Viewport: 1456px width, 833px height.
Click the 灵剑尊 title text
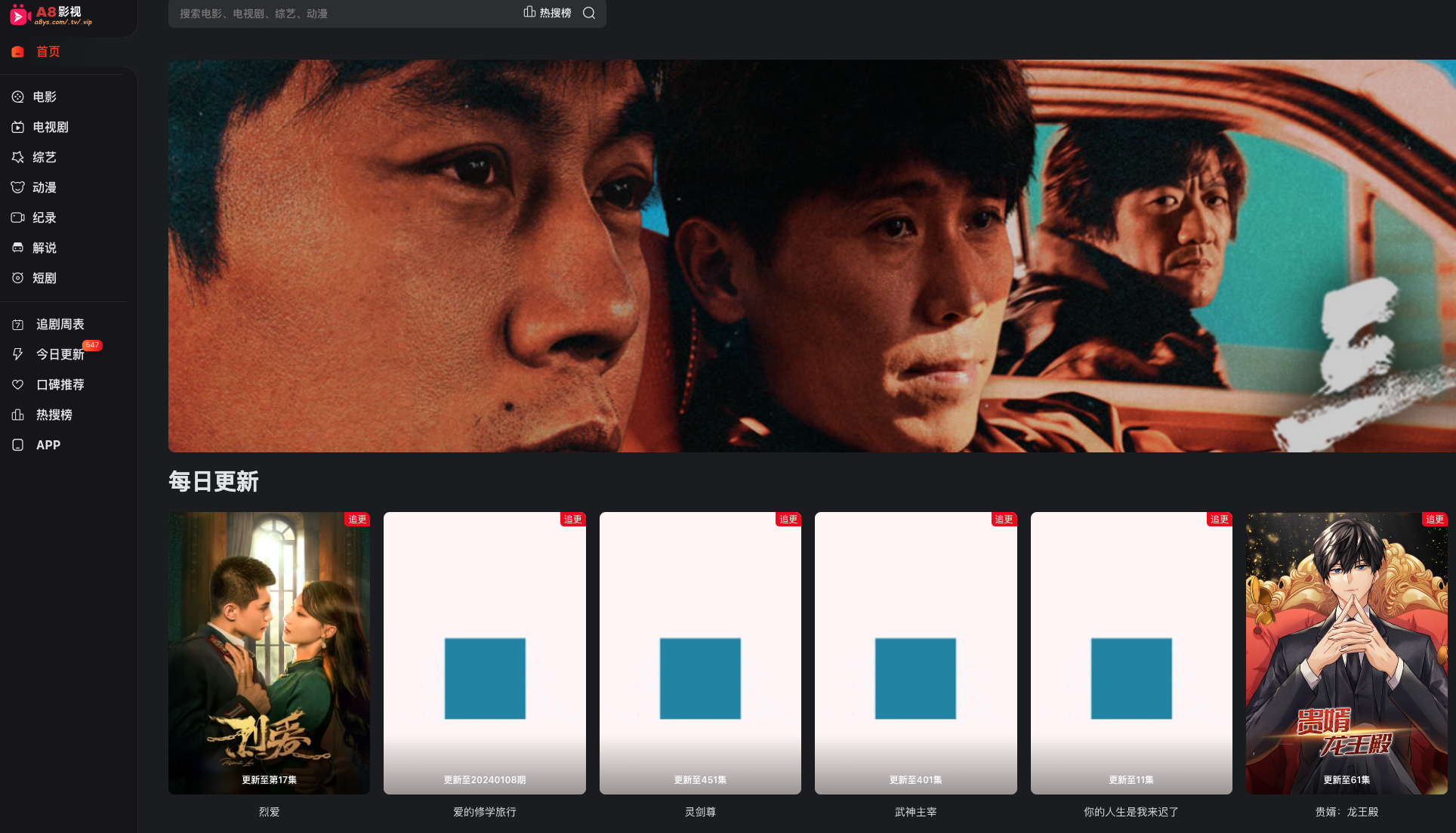[700, 812]
